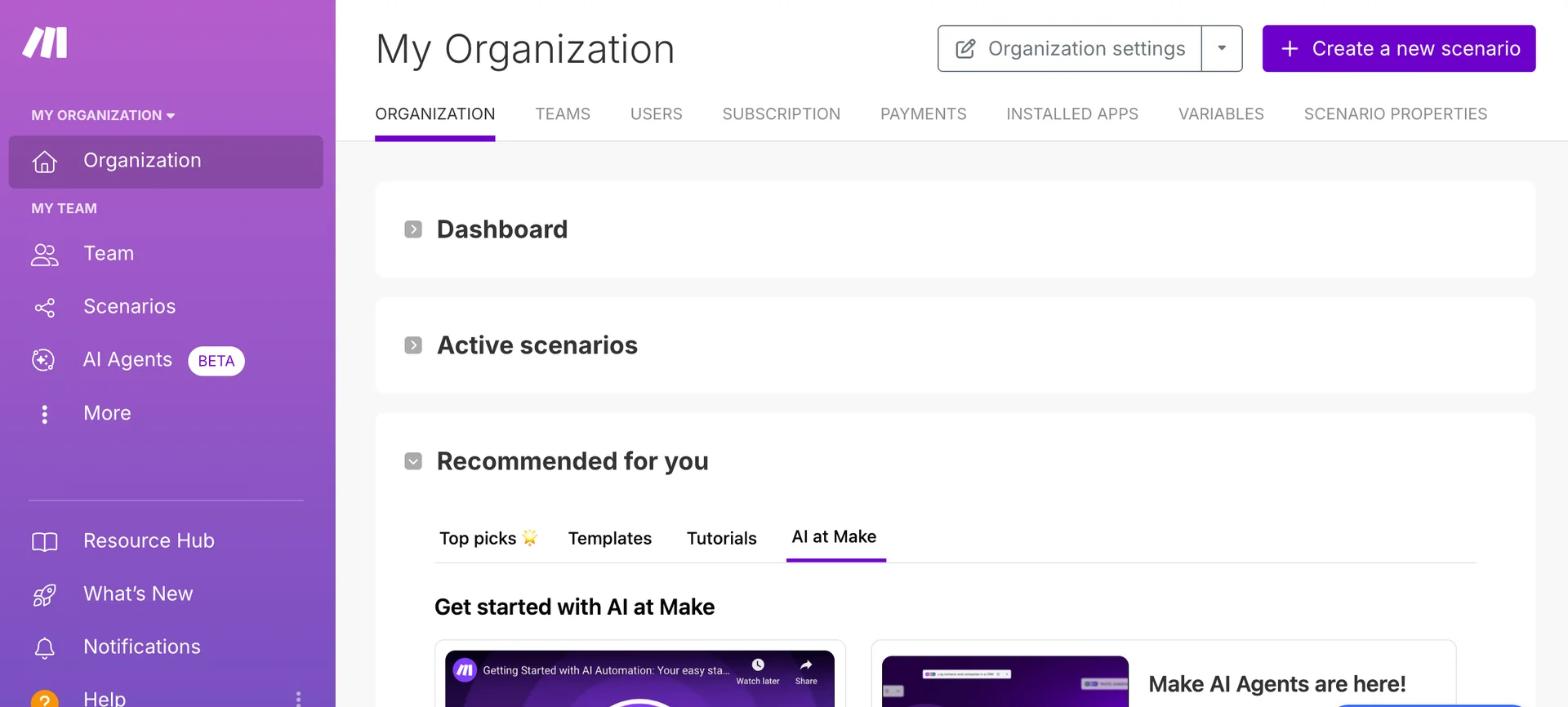The height and width of the screenshot is (707, 1568).
Task: Open Organization settings dropdown arrow
Action: coord(1222,48)
